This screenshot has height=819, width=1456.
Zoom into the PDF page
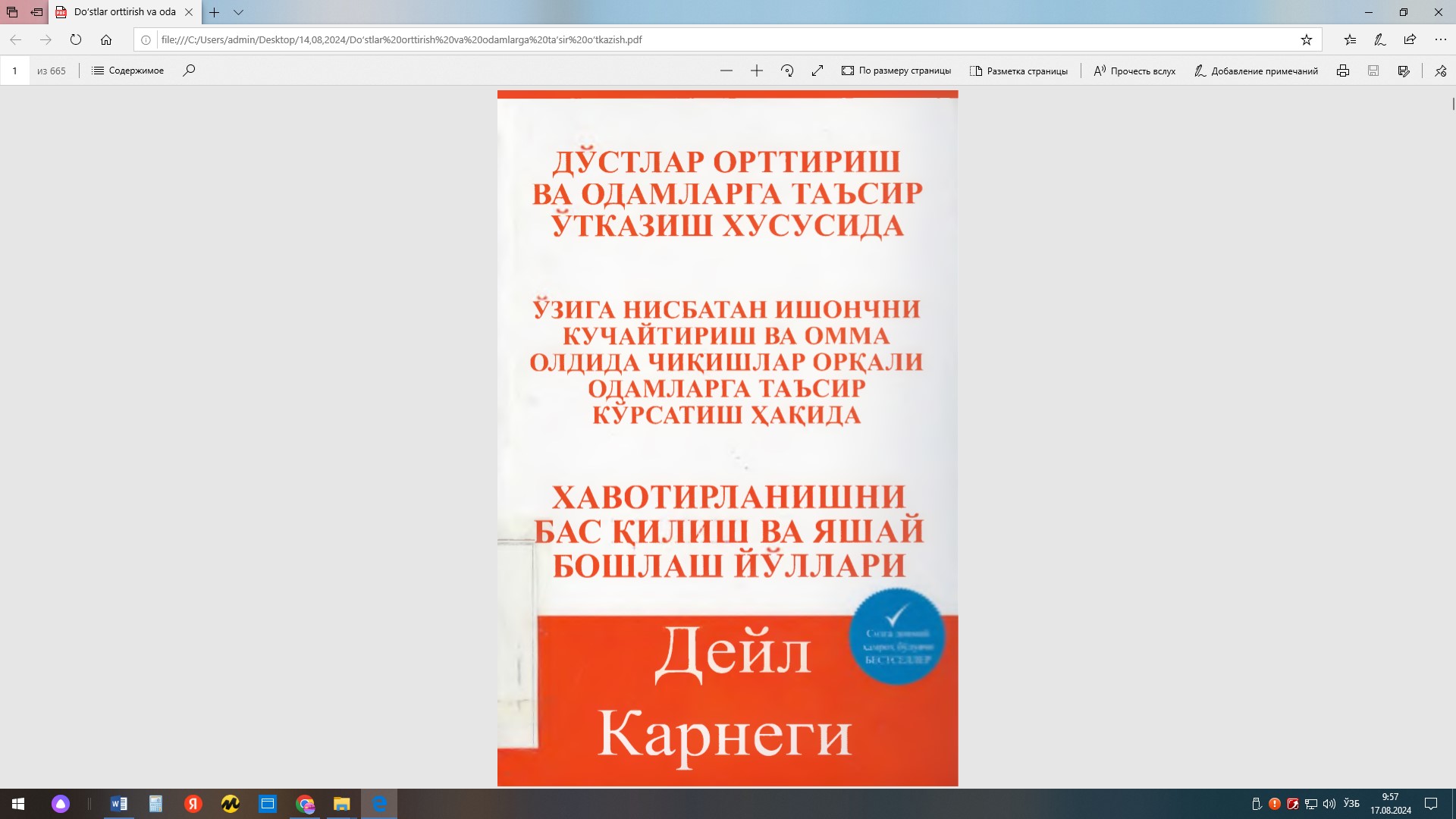(x=757, y=71)
